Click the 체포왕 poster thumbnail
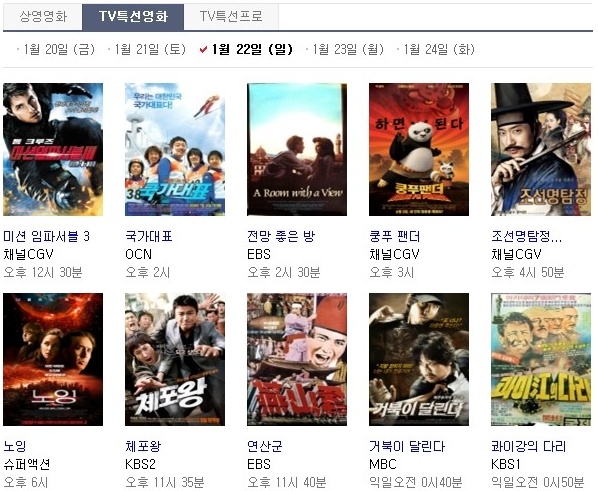Image resolution: width=598 pixels, height=491 pixels. 175,359
